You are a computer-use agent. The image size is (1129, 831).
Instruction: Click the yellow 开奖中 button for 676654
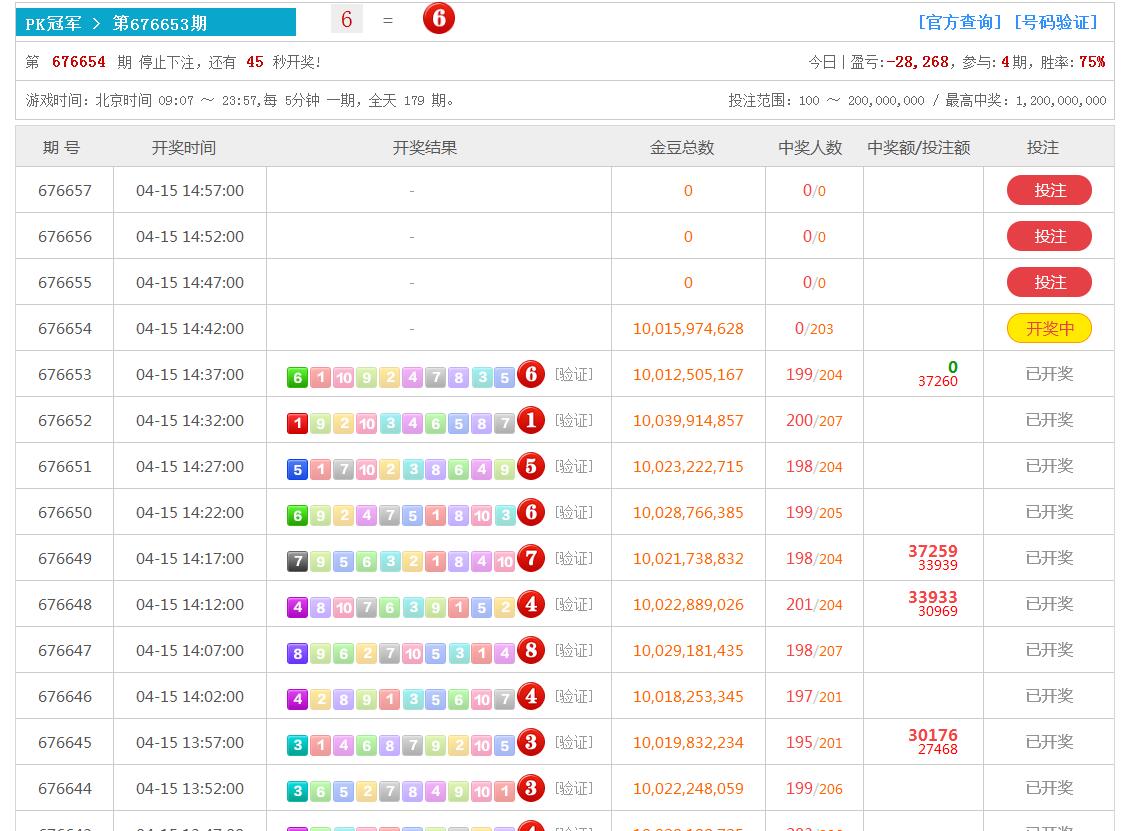coord(1049,328)
